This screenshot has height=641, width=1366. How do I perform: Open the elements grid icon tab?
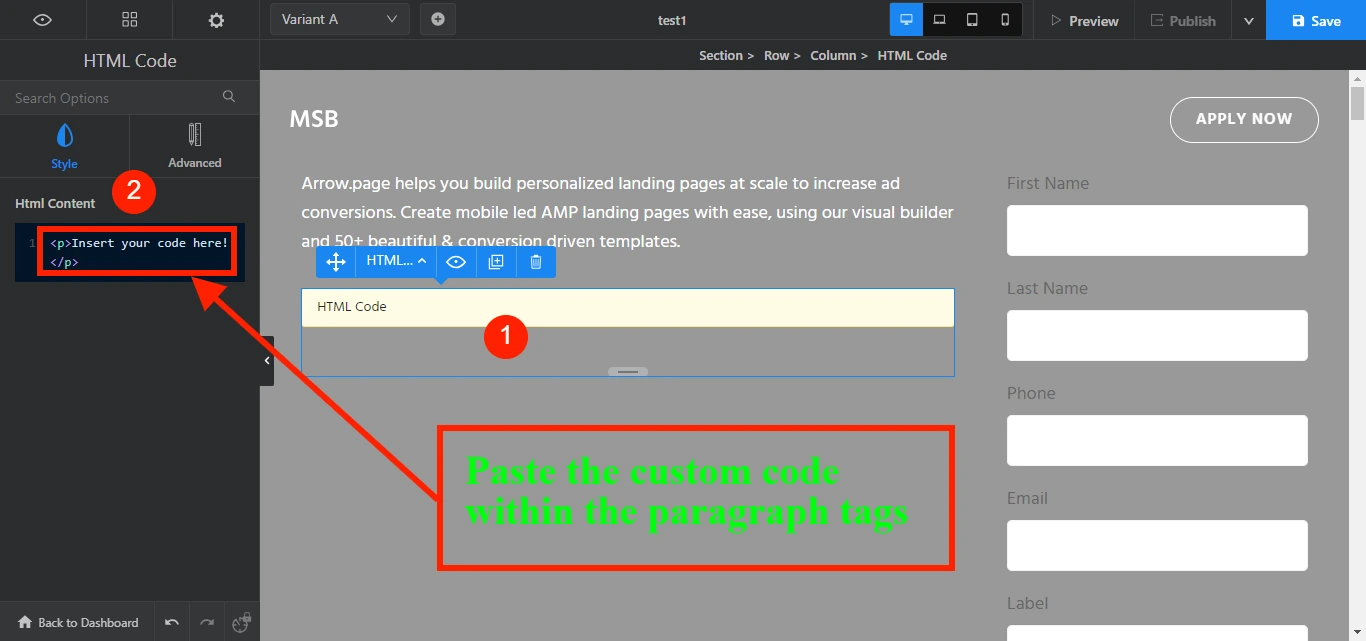pos(129,20)
